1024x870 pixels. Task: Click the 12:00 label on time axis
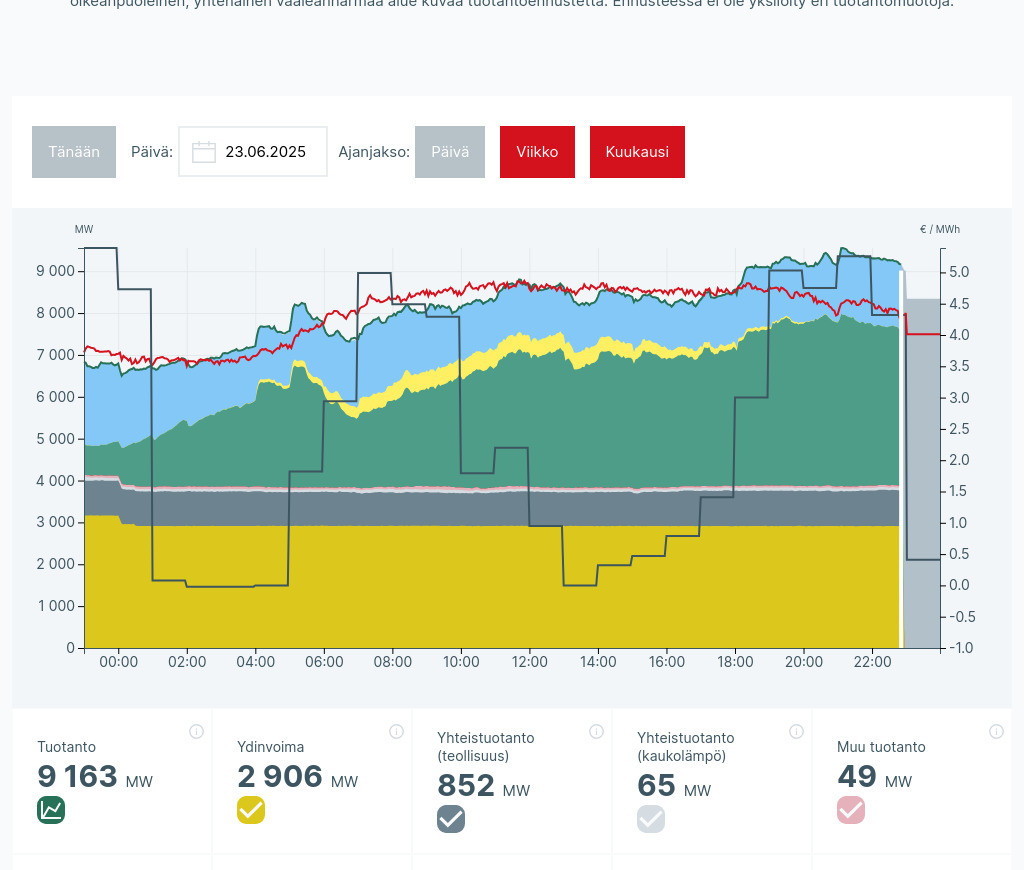(529, 662)
